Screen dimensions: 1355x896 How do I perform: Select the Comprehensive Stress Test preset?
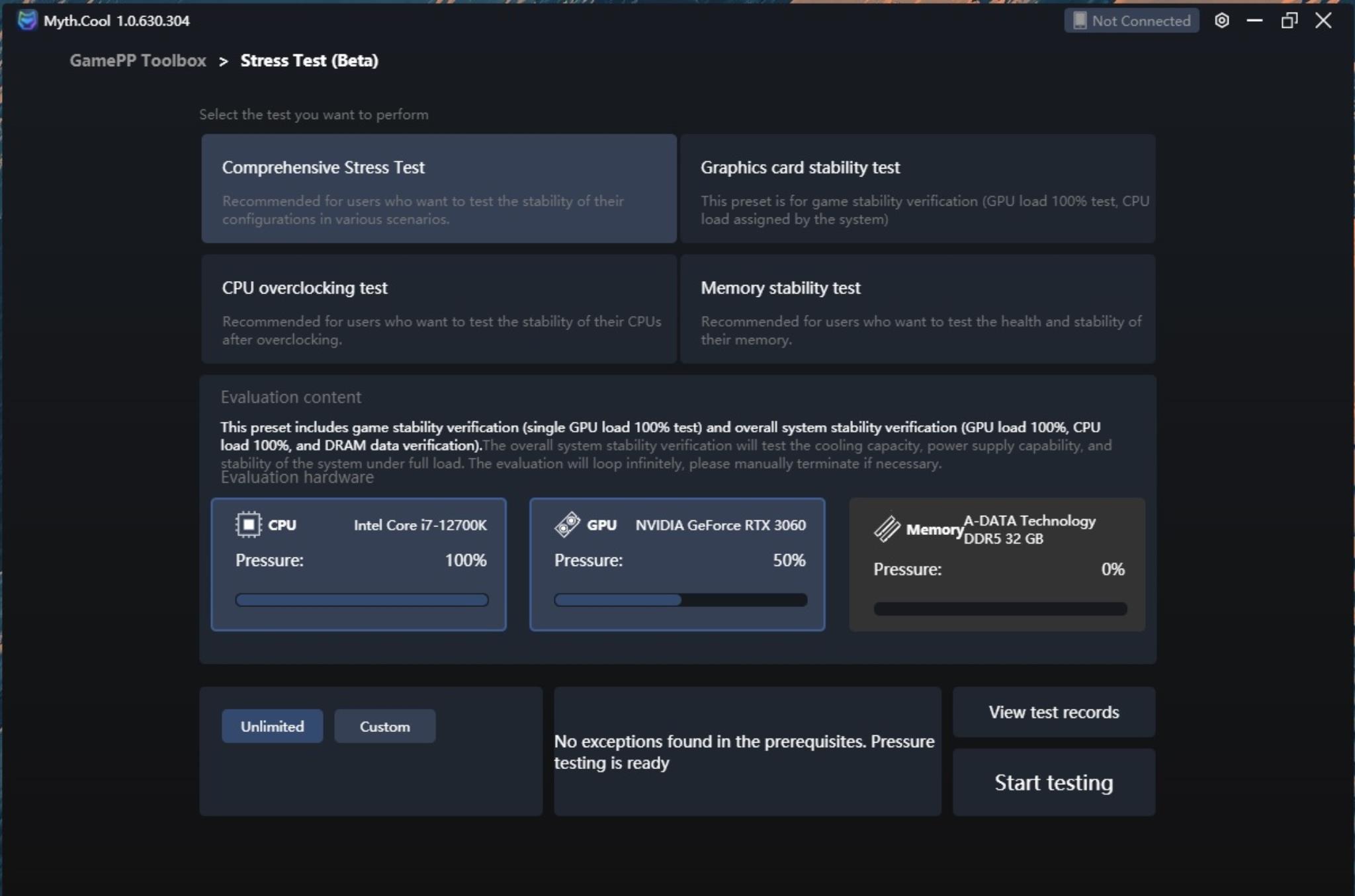(x=439, y=188)
